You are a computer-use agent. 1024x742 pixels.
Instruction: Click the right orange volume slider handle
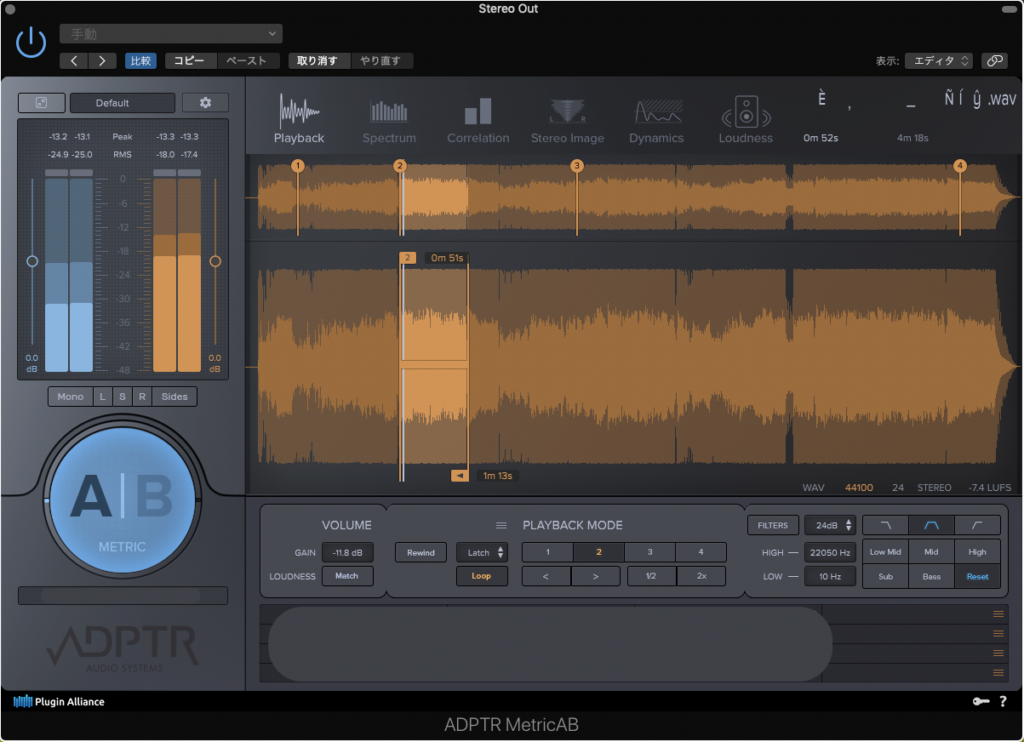pyautogui.click(x=215, y=261)
